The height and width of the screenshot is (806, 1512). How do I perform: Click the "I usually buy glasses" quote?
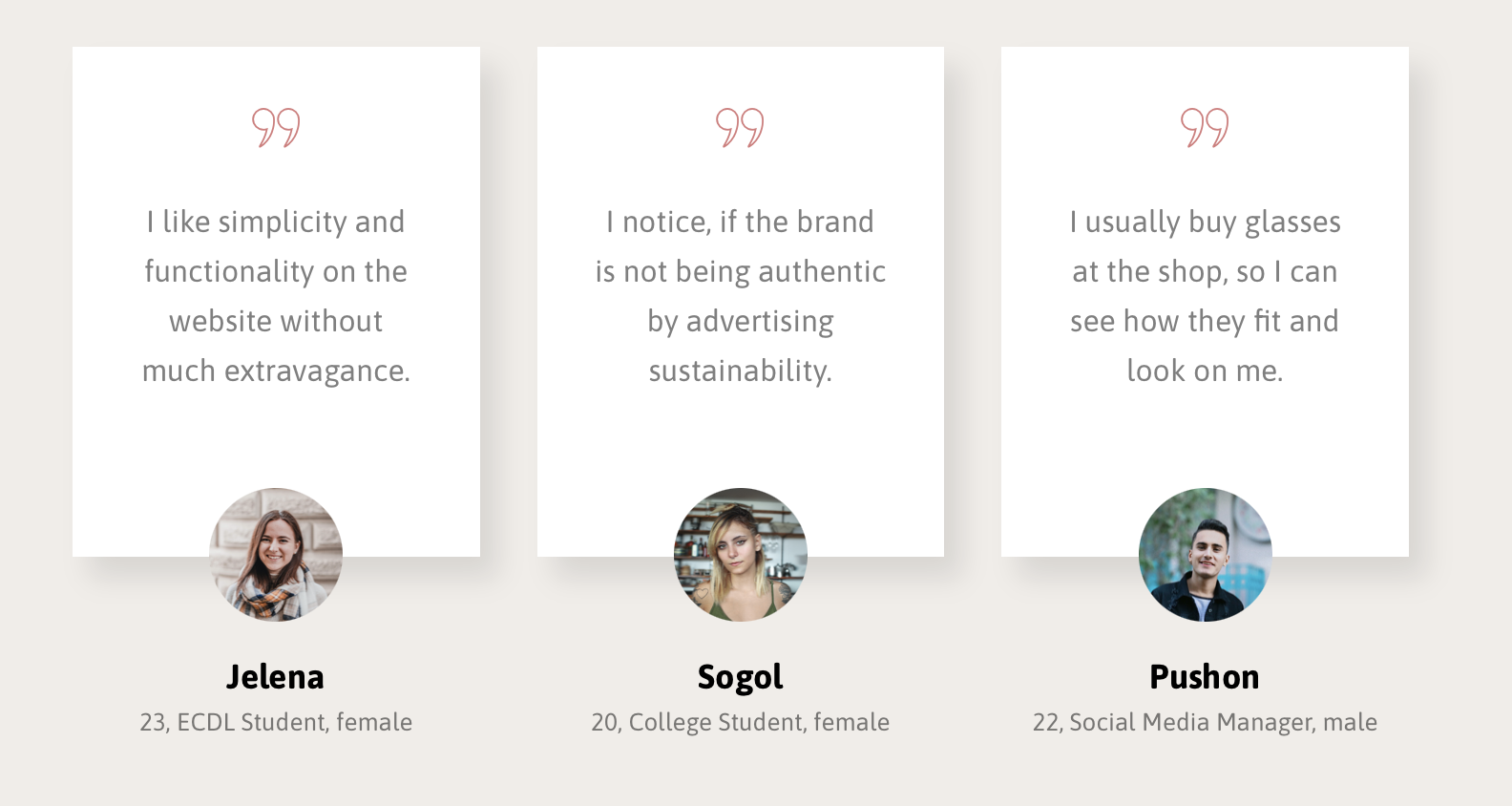(x=1205, y=296)
